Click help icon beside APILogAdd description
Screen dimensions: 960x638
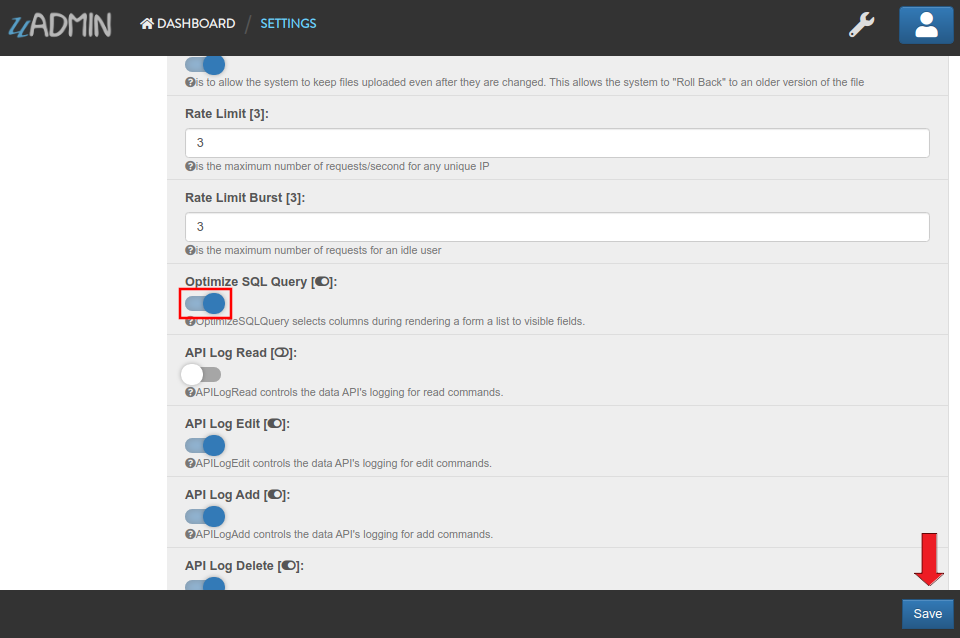tap(190, 534)
